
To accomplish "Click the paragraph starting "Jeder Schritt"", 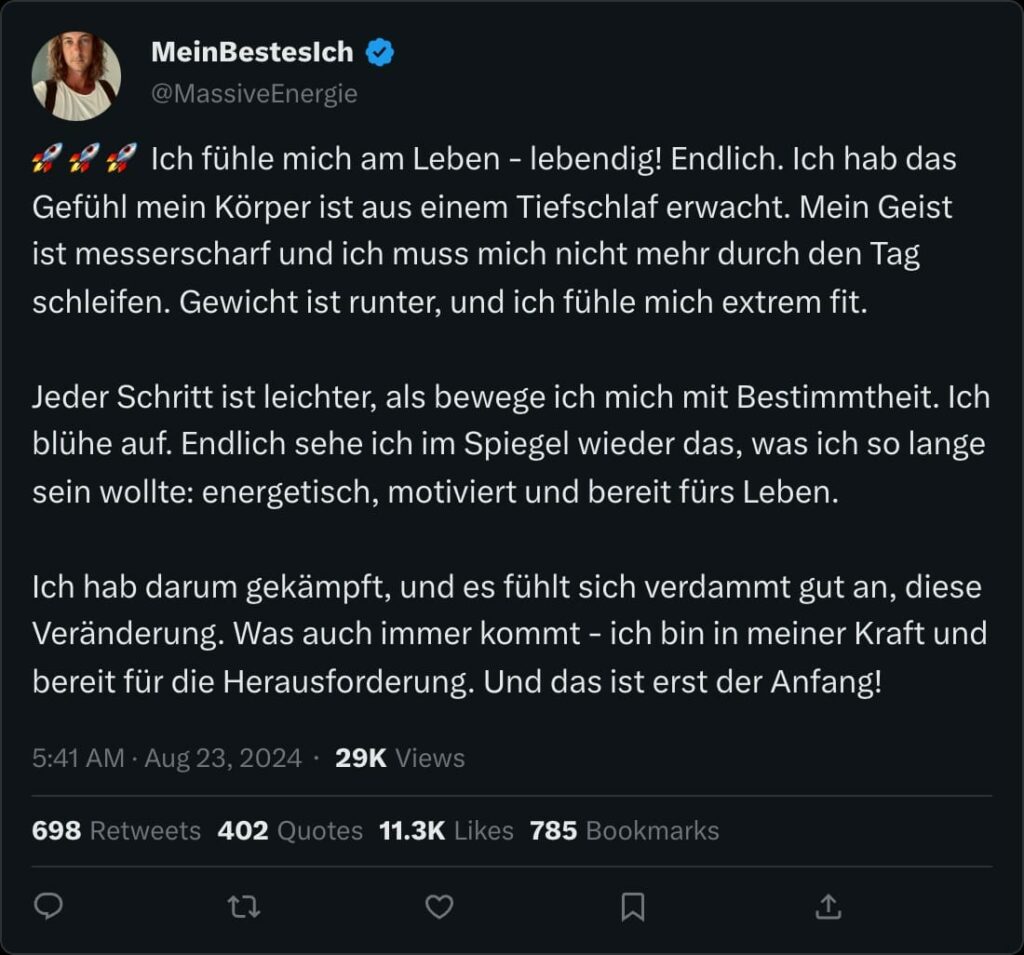I will (x=510, y=445).
